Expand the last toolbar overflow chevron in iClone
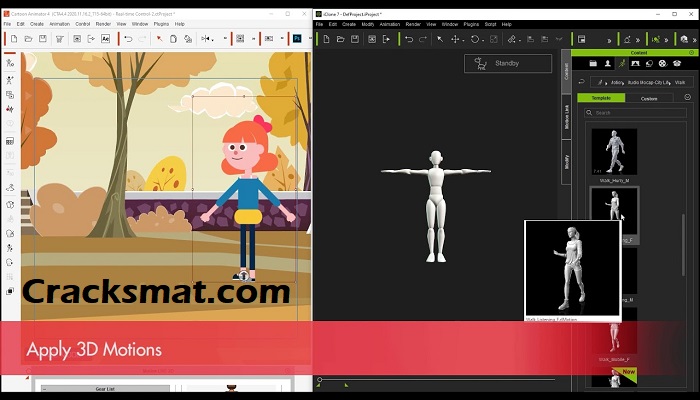 click(x=696, y=40)
